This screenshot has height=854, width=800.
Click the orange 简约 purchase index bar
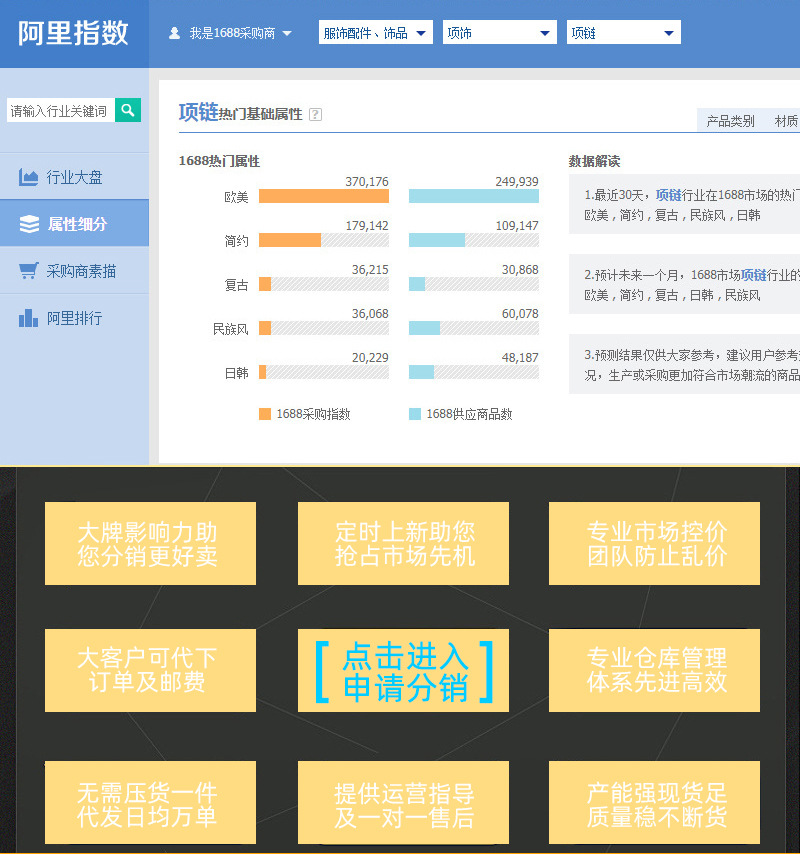[290, 240]
